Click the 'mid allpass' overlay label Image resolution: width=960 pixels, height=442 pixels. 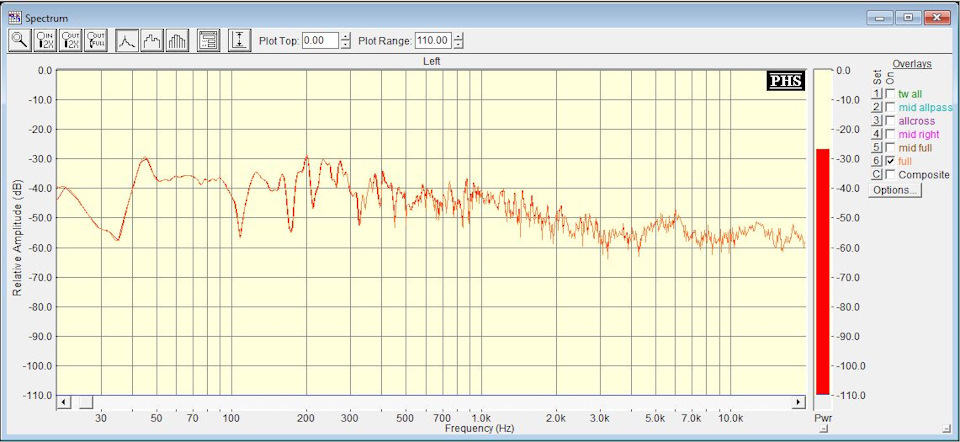(925, 108)
